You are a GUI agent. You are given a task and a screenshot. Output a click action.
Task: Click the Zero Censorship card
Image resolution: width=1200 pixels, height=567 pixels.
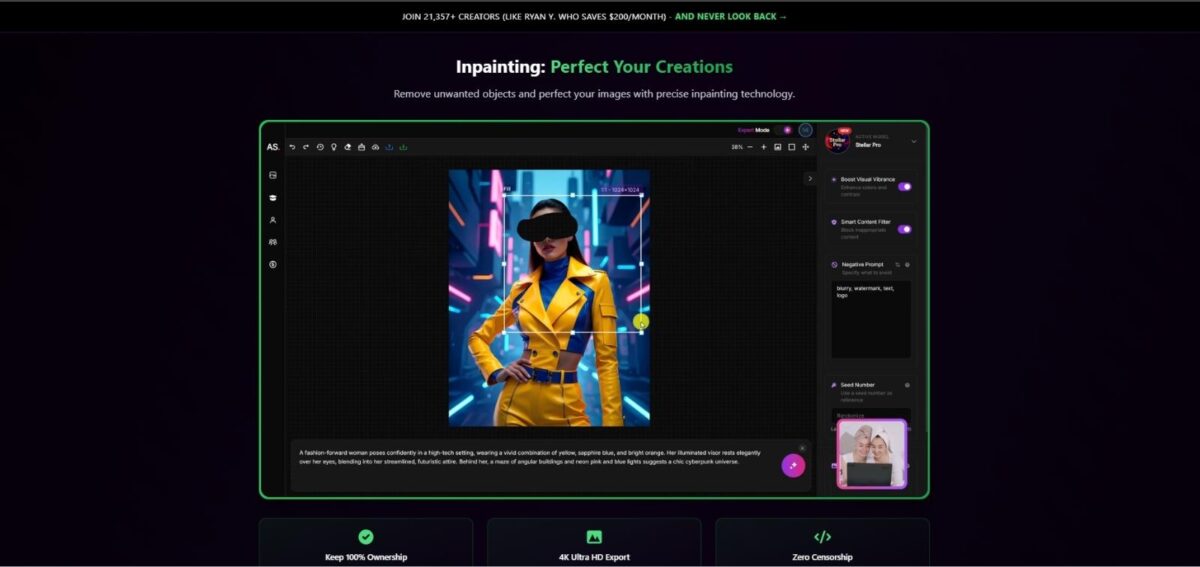[x=822, y=543]
